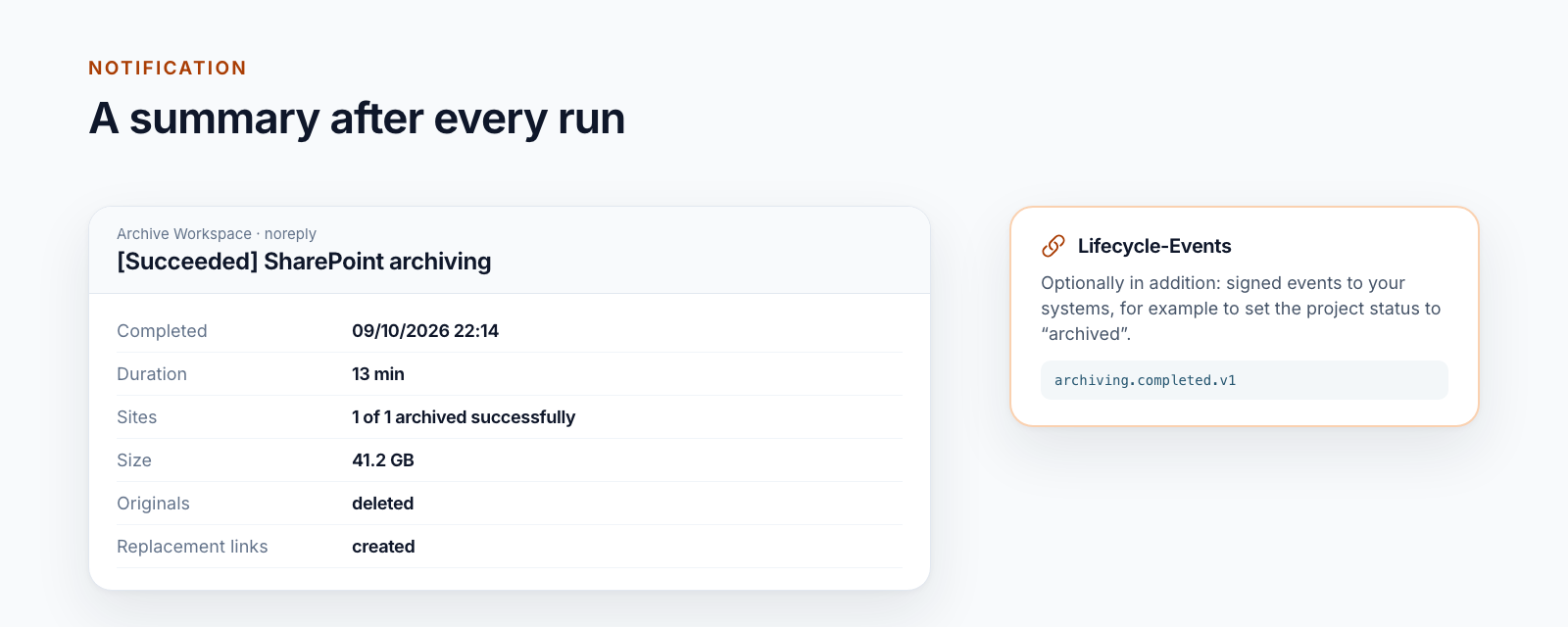Click the 'Completed' row label
This screenshot has width=1568, height=627.
pos(162,331)
